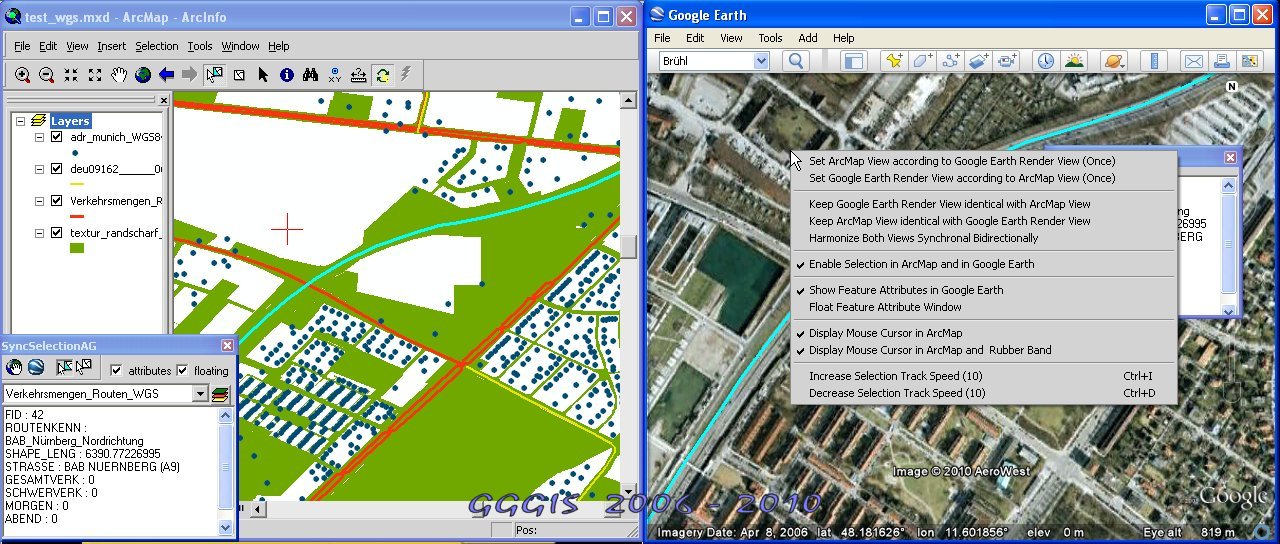Open the planet switcher icon in Google Earth
The height and width of the screenshot is (544, 1280).
pyautogui.click(x=1113, y=61)
